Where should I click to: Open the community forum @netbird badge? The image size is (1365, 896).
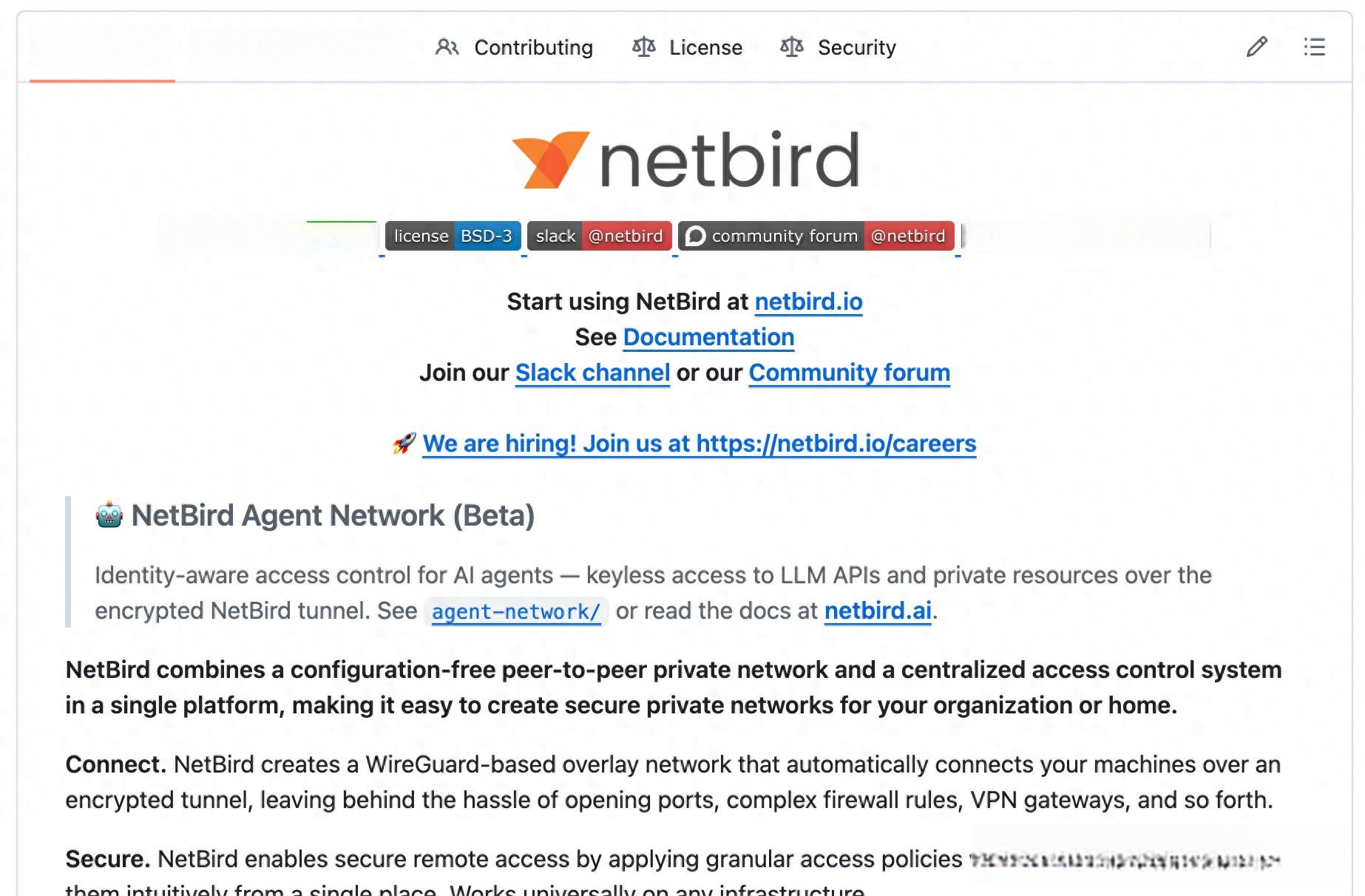pyautogui.click(x=816, y=236)
